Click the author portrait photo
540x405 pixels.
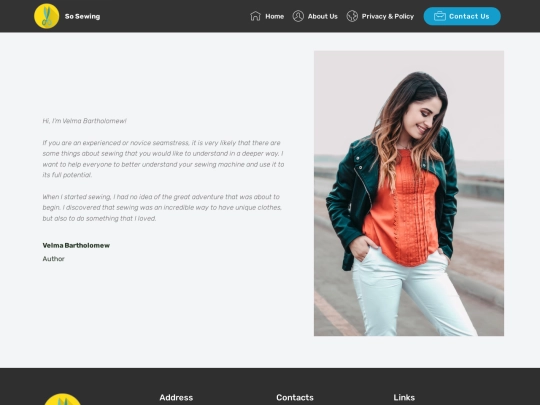[409, 193]
